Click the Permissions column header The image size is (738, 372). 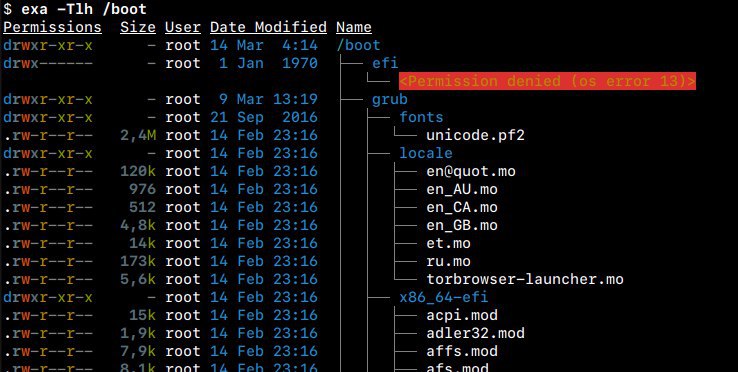[x=52, y=27]
